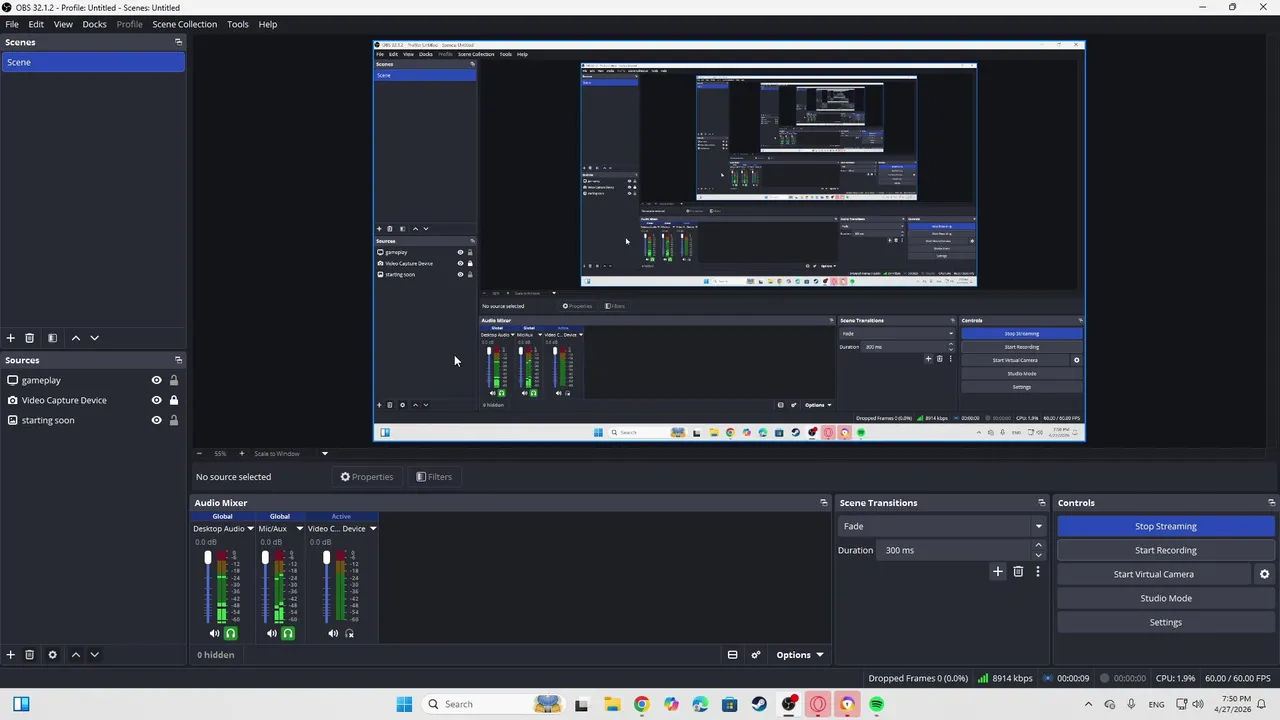Pop out the Controls dock
This screenshot has width=1280, height=720.
pos(1271,503)
